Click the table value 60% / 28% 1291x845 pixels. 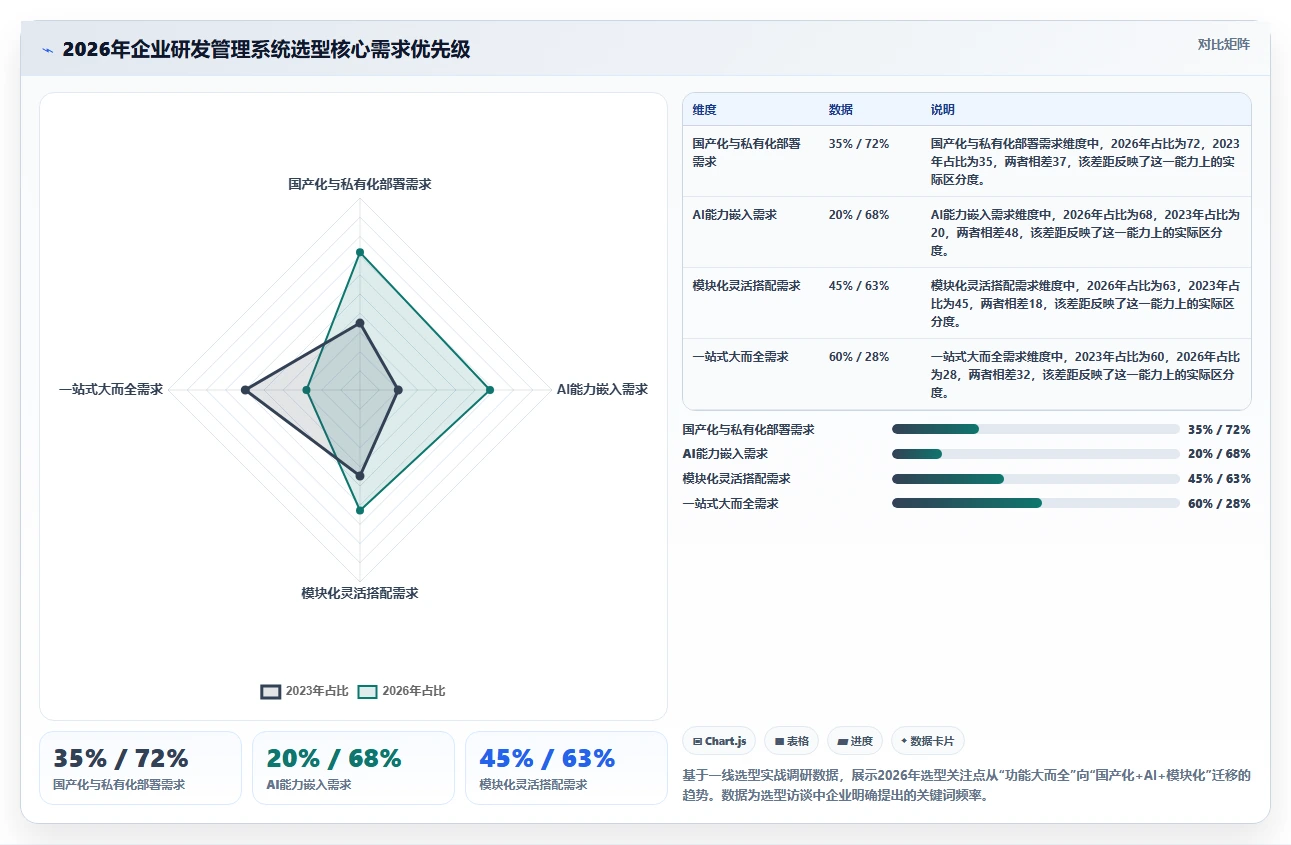point(859,357)
